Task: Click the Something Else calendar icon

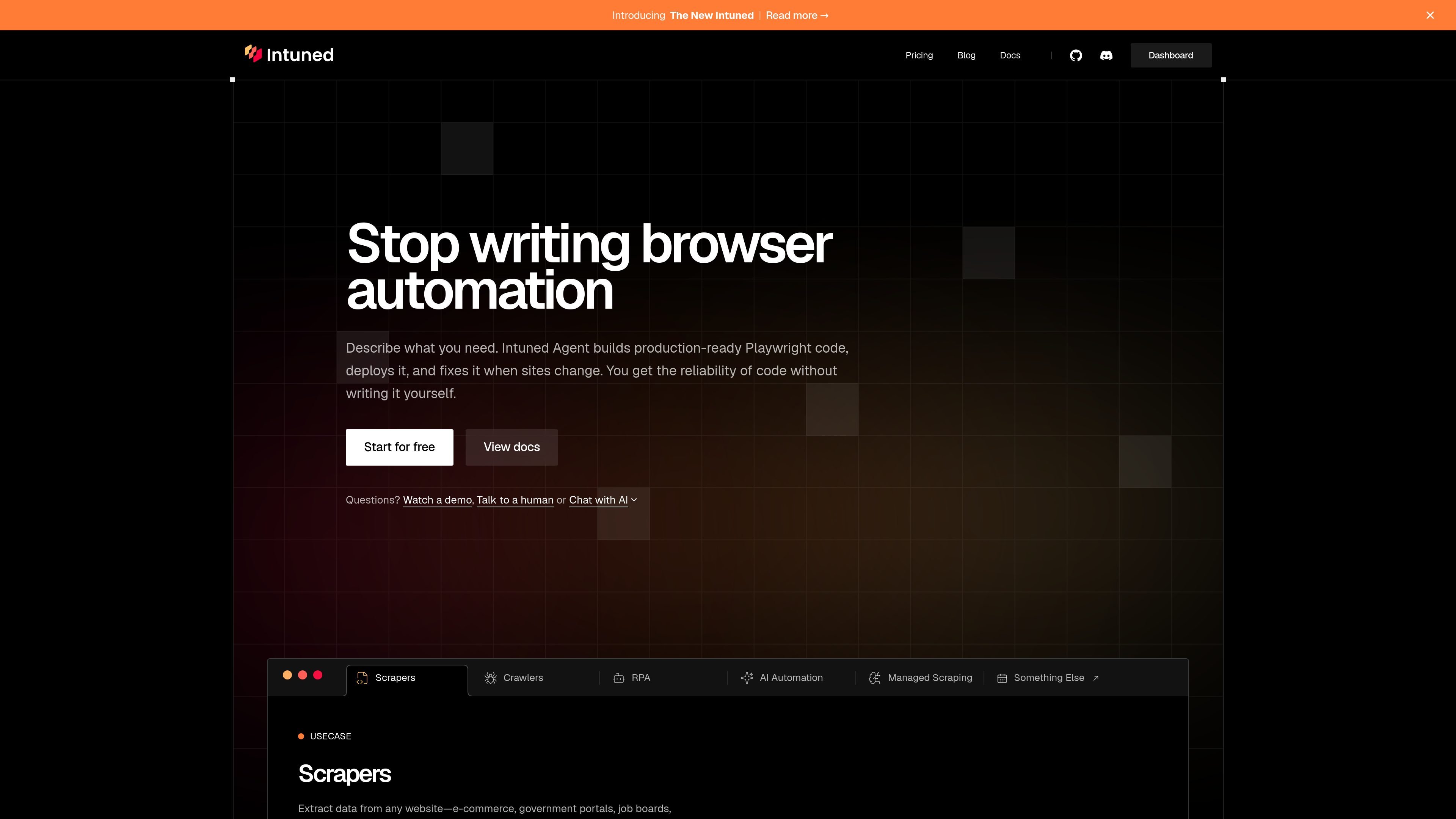Action: [1002, 678]
